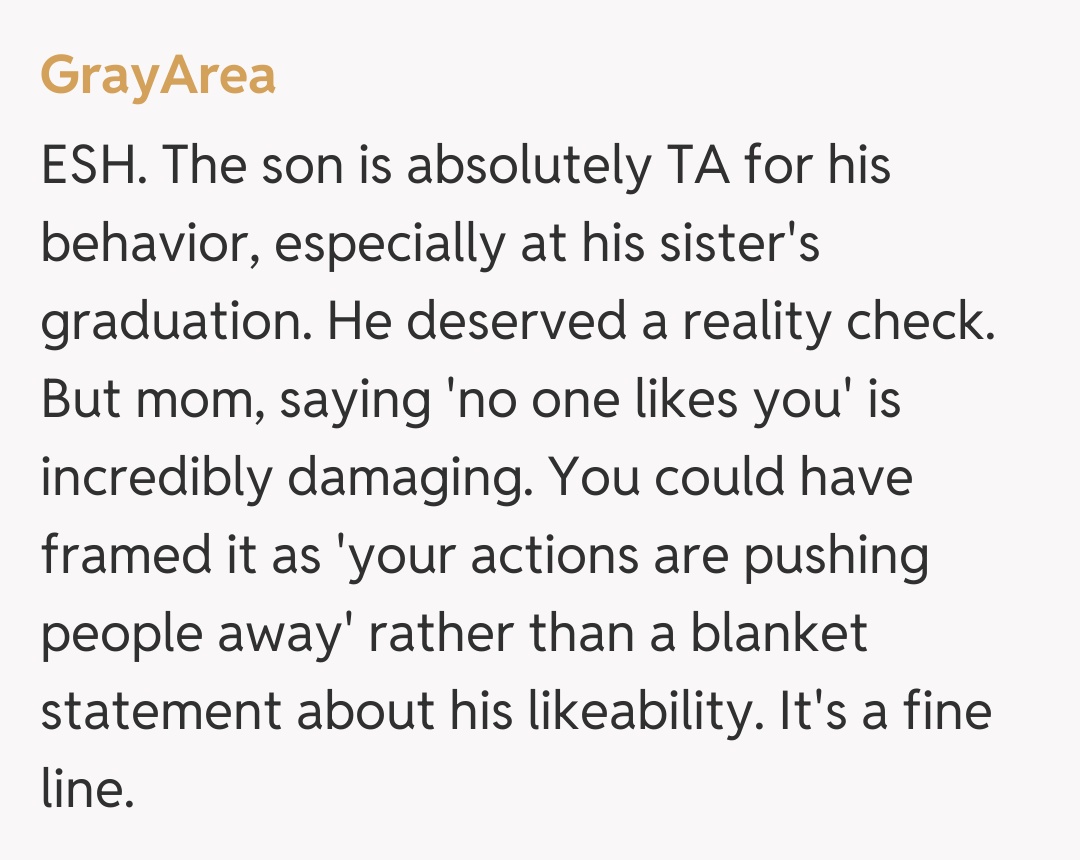The width and height of the screenshot is (1080, 860).
Task: Click the final word 'line.'
Action: coord(87,790)
